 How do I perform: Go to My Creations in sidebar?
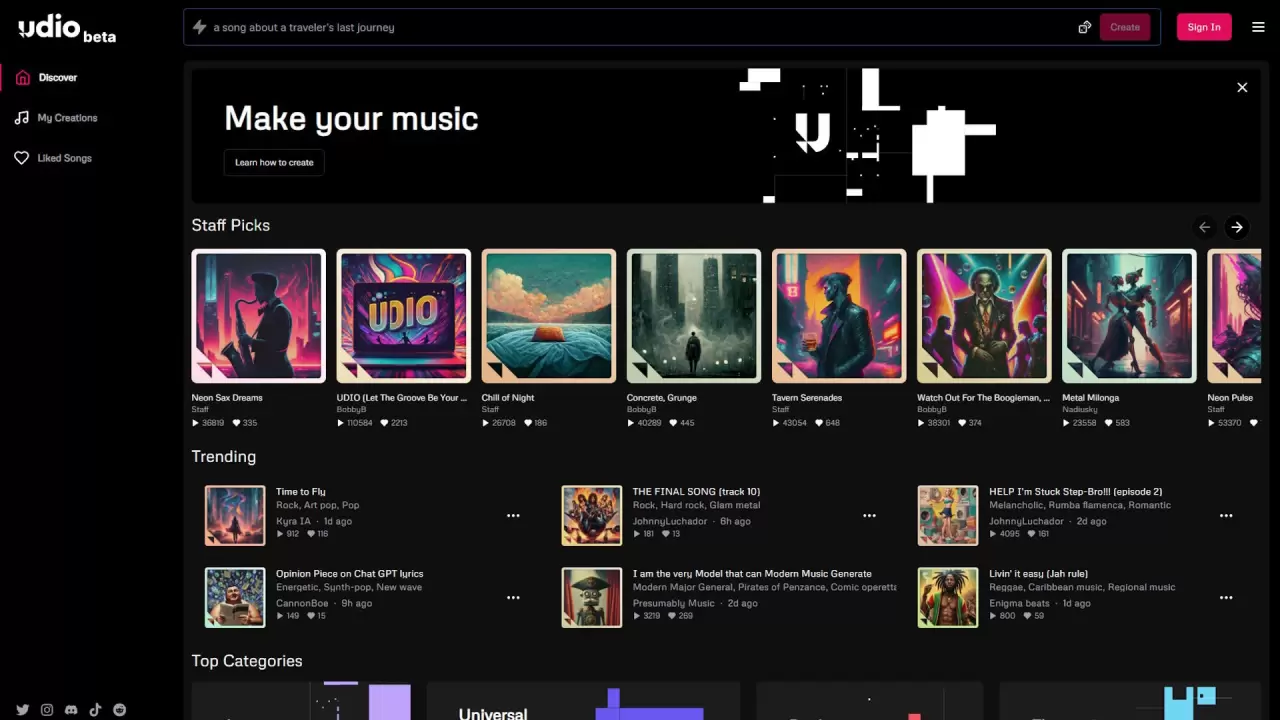coord(67,118)
